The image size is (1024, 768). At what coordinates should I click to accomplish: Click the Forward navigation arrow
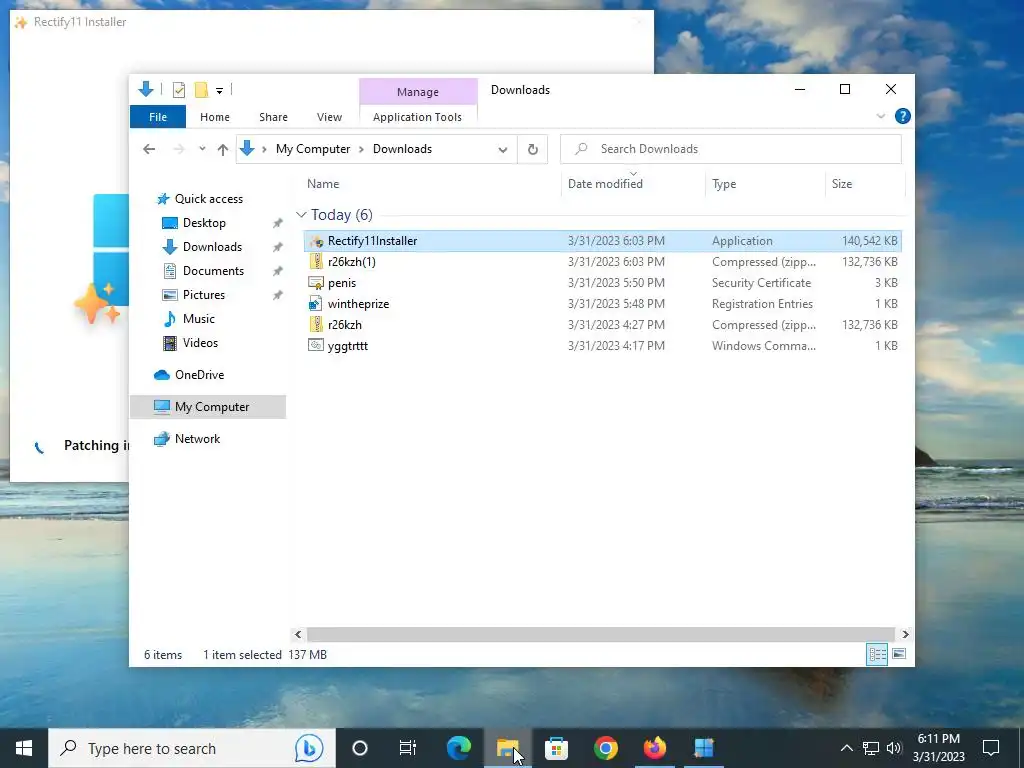pyautogui.click(x=179, y=149)
